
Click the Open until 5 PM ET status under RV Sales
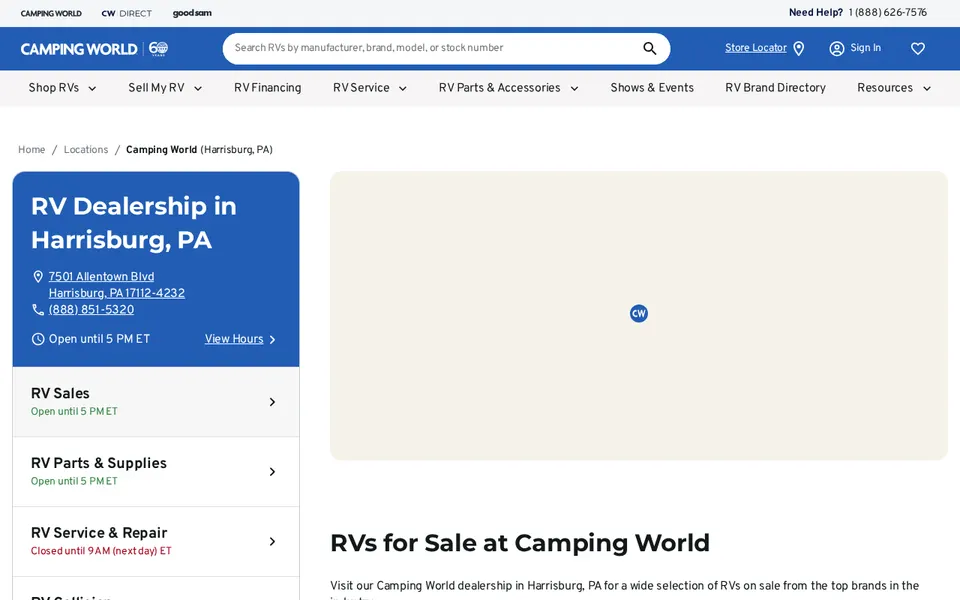[x=74, y=411]
